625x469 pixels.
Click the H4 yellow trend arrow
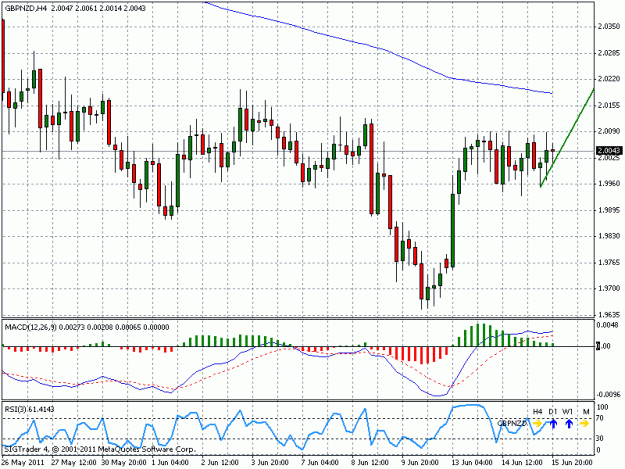pyautogui.click(x=537, y=423)
